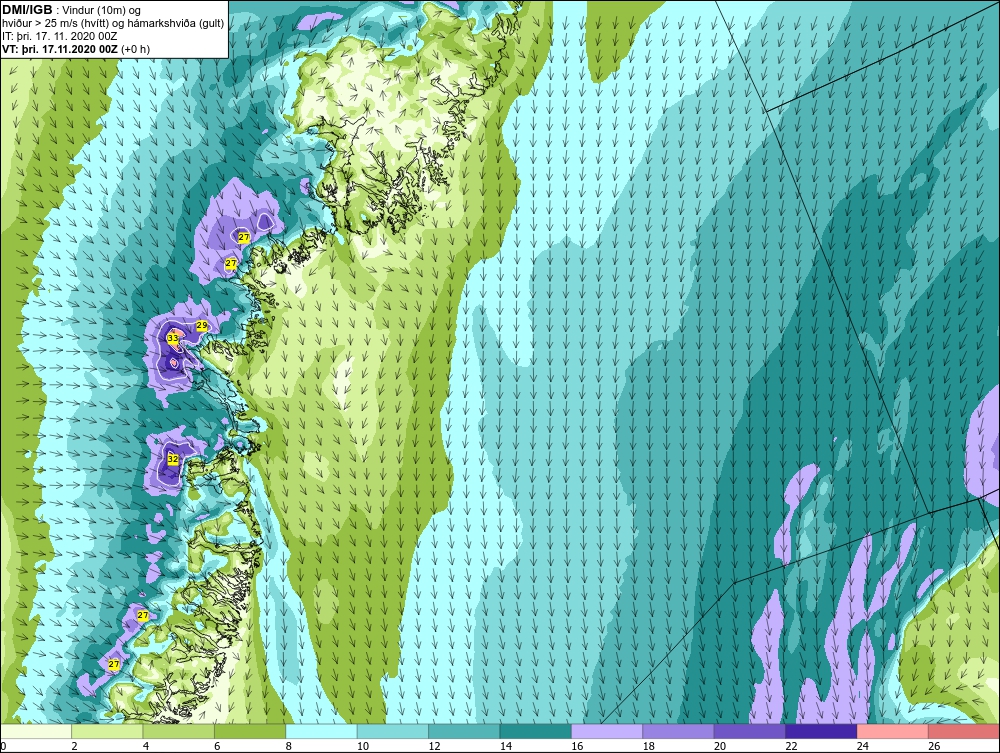Click the southernmost yellow 27 gust label
Image resolution: width=1000 pixels, height=753 pixels.
point(114,664)
